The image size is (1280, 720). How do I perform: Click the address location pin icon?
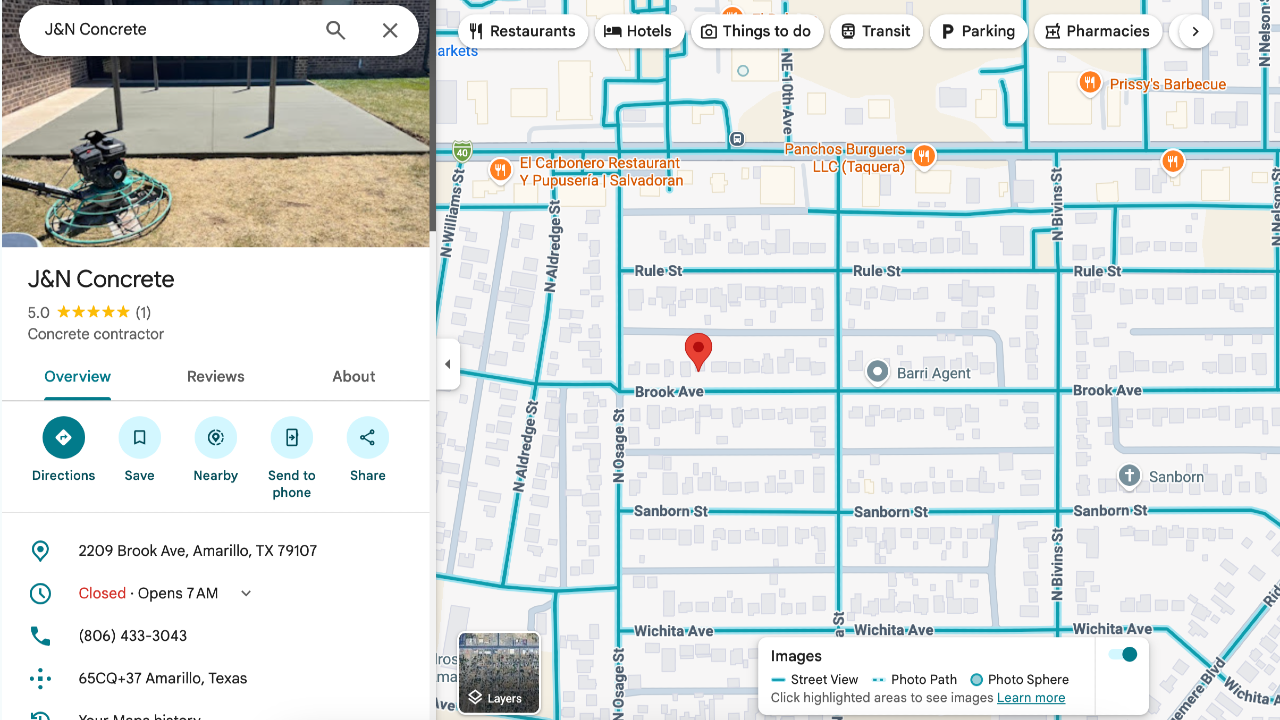(x=40, y=551)
